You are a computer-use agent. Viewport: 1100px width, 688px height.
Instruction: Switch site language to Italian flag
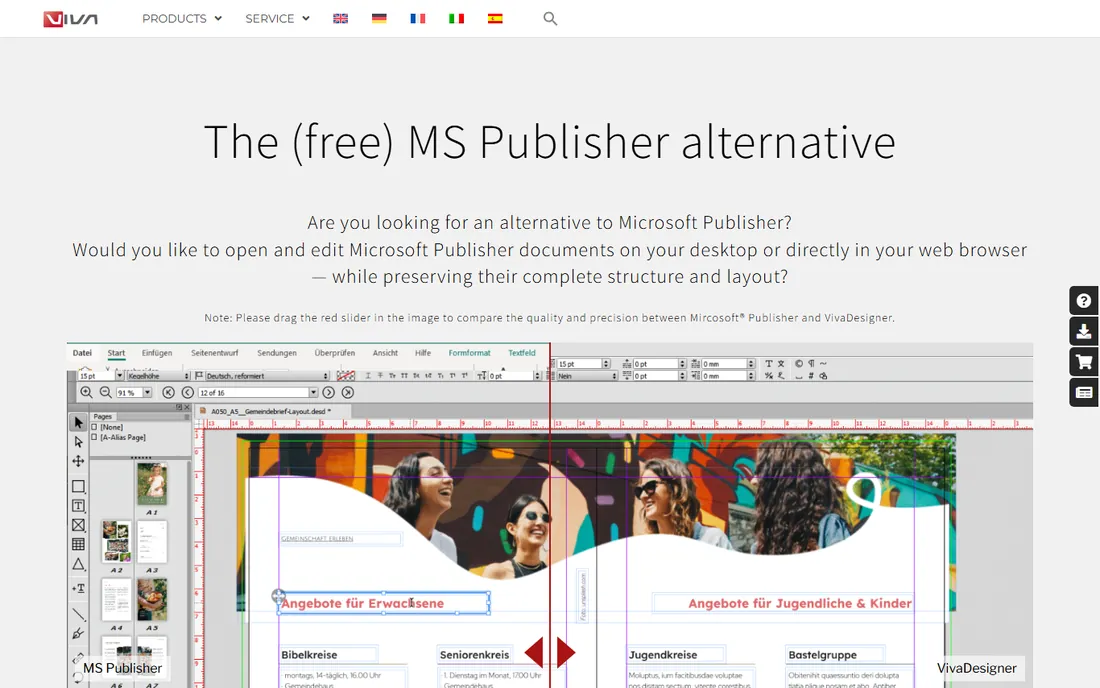[x=456, y=19]
